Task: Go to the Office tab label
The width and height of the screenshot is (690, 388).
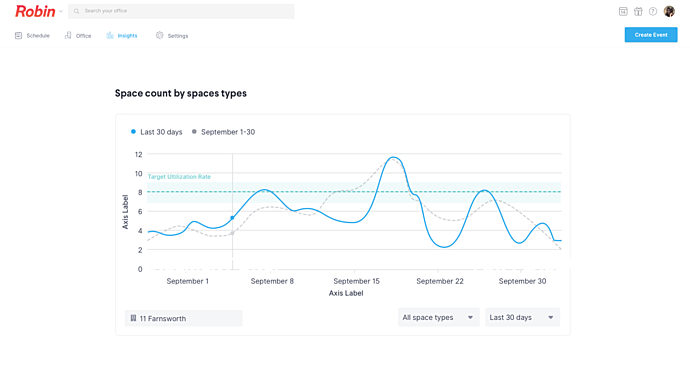Action: tap(84, 36)
